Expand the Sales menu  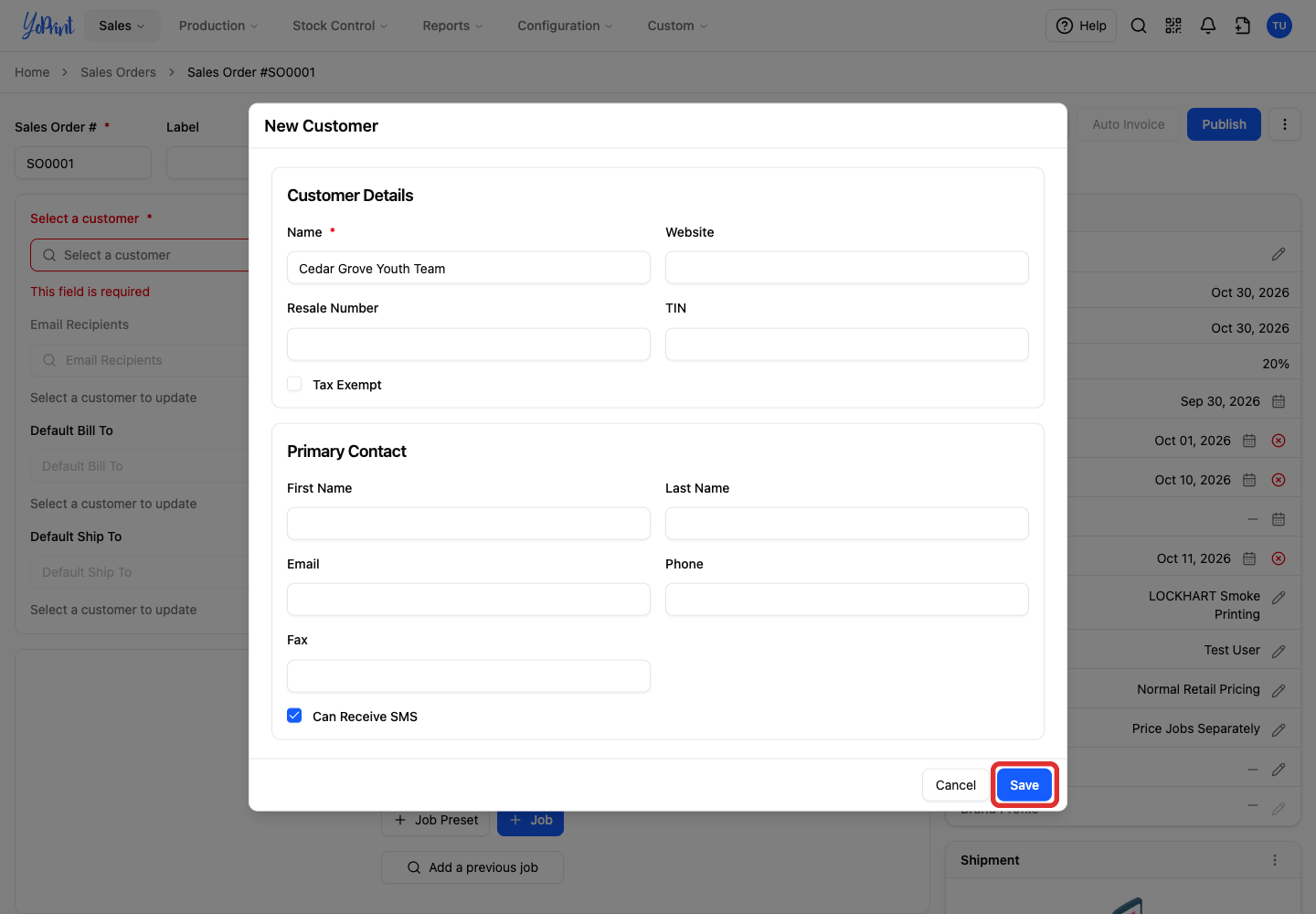(x=122, y=26)
